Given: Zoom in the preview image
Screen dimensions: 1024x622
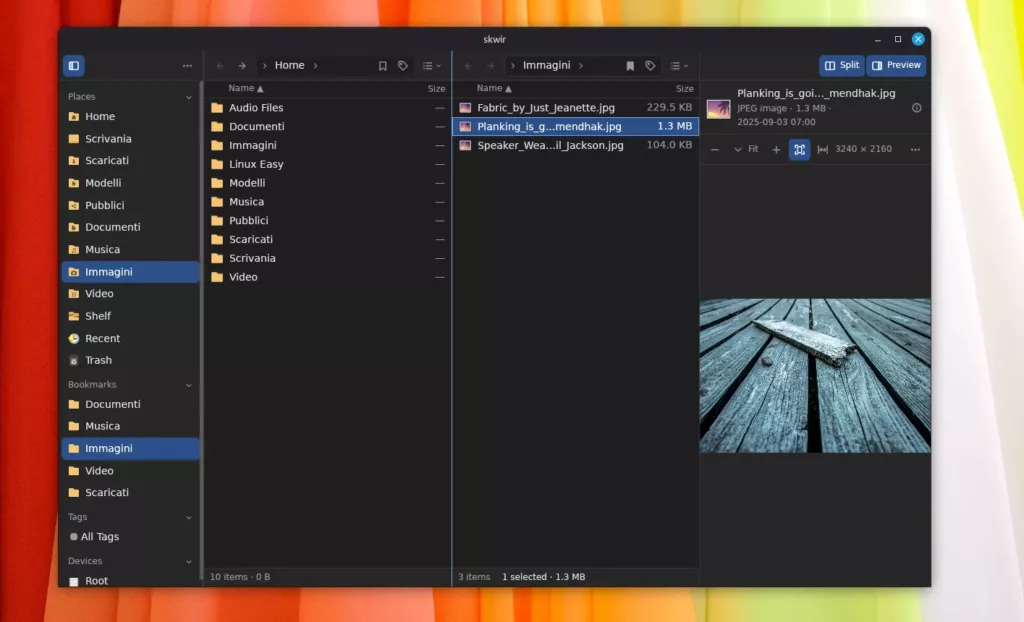Looking at the screenshot, I should (776, 150).
